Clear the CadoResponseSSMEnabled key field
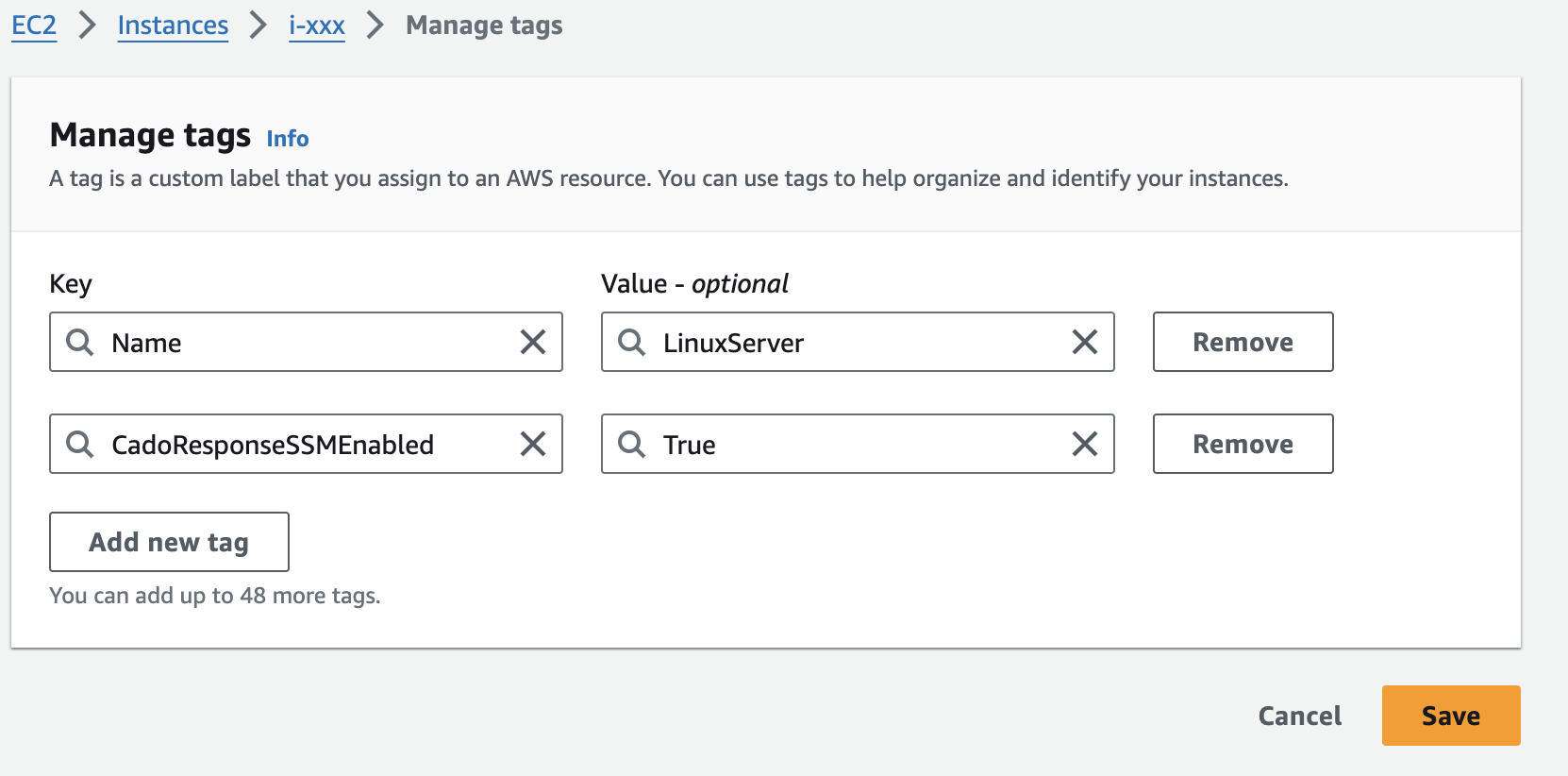 click(x=533, y=444)
